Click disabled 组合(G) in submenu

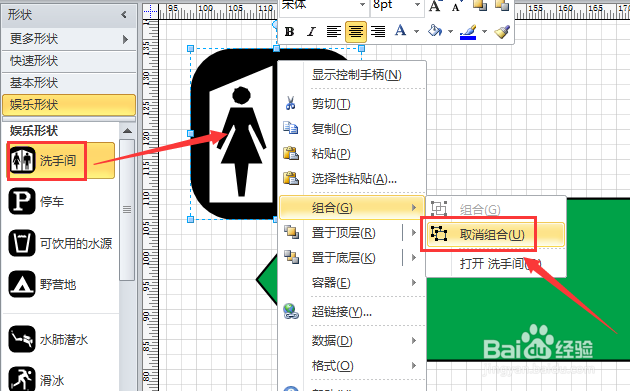[496, 209]
